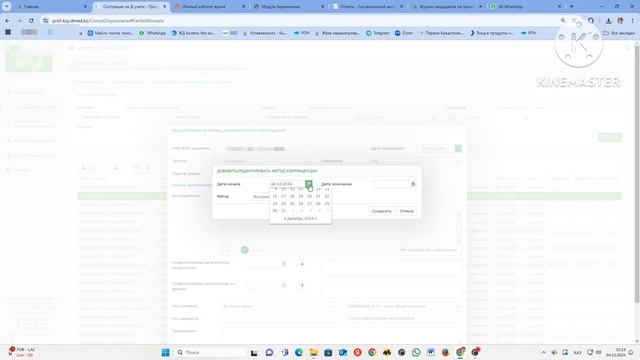This screenshot has height=360, width=640.
Task: Switch to the Модуль беременных tab
Action: 289,7
